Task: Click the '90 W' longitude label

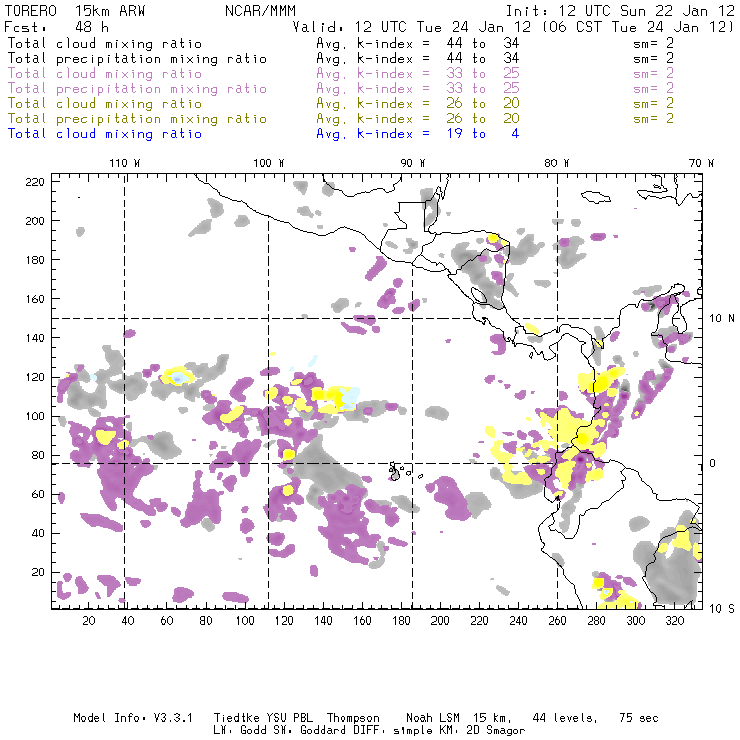Action: 412,163
